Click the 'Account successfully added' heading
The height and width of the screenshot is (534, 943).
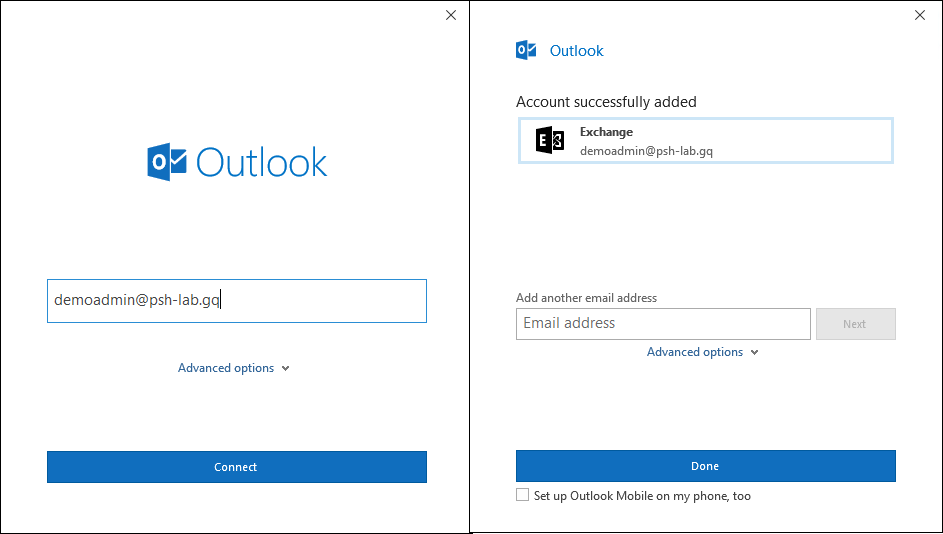point(606,102)
